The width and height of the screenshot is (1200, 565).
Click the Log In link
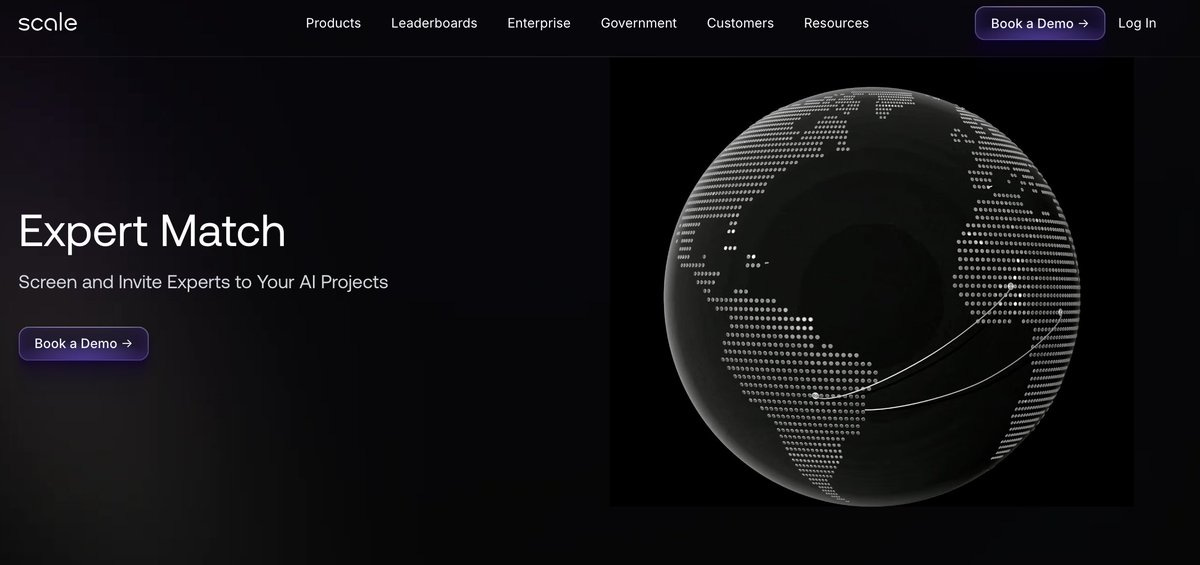click(1137, 23)
